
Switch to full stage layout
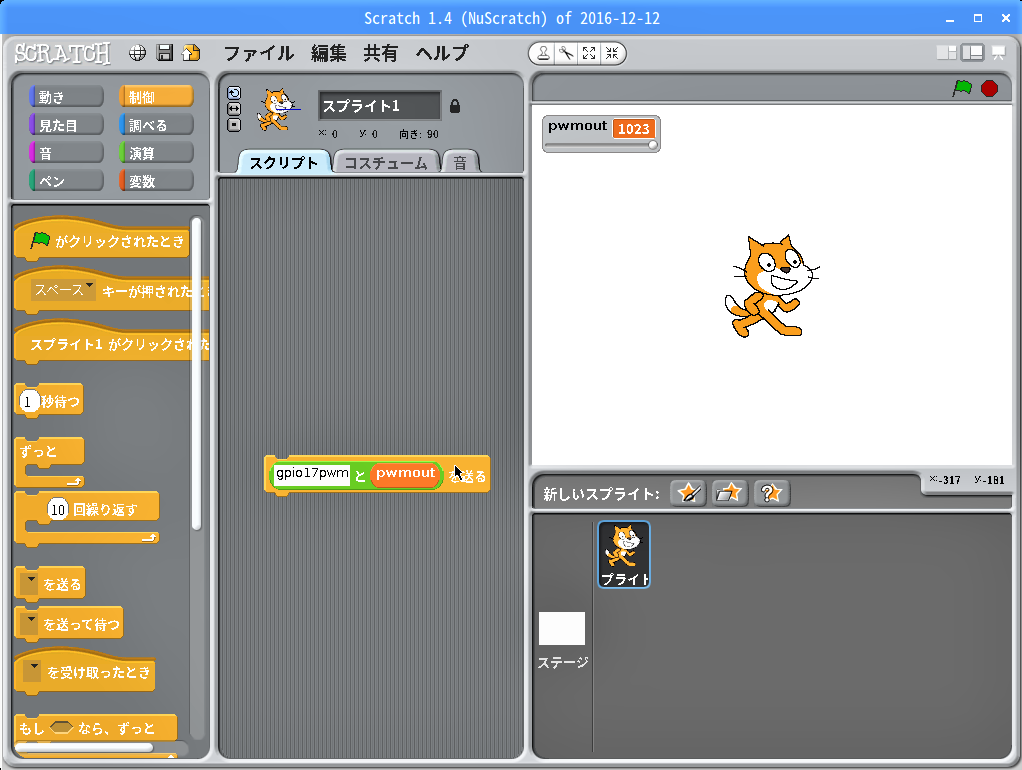click(972, 53)
